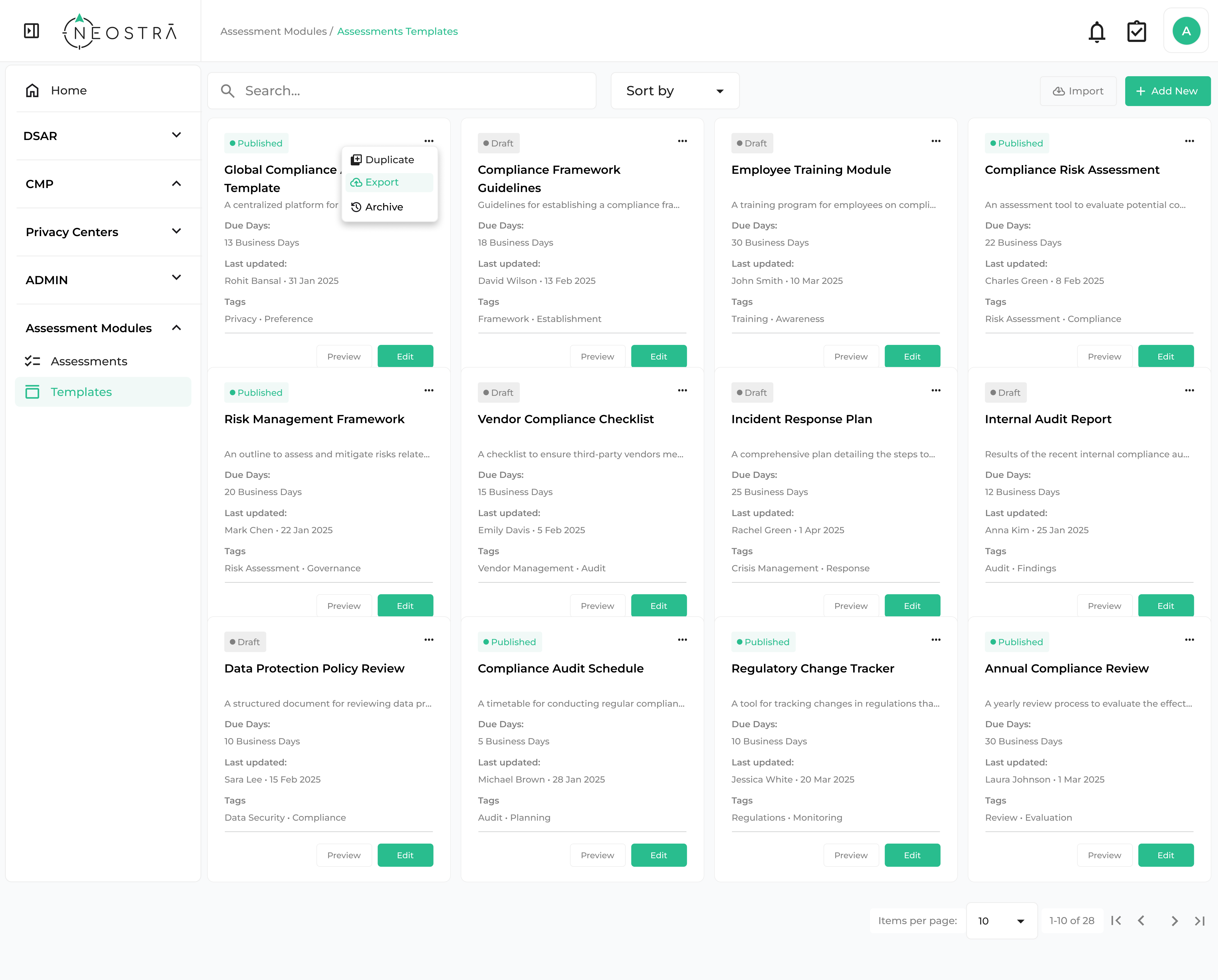Screen dimensions: 1218x980
Task: Preview the Vendor Compliance Checklist template
Action: 597,606
